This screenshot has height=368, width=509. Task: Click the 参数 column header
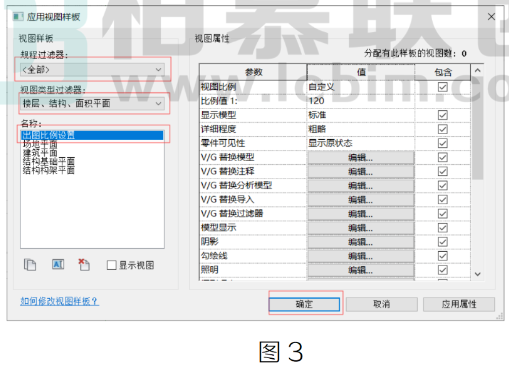pos(253,72)
